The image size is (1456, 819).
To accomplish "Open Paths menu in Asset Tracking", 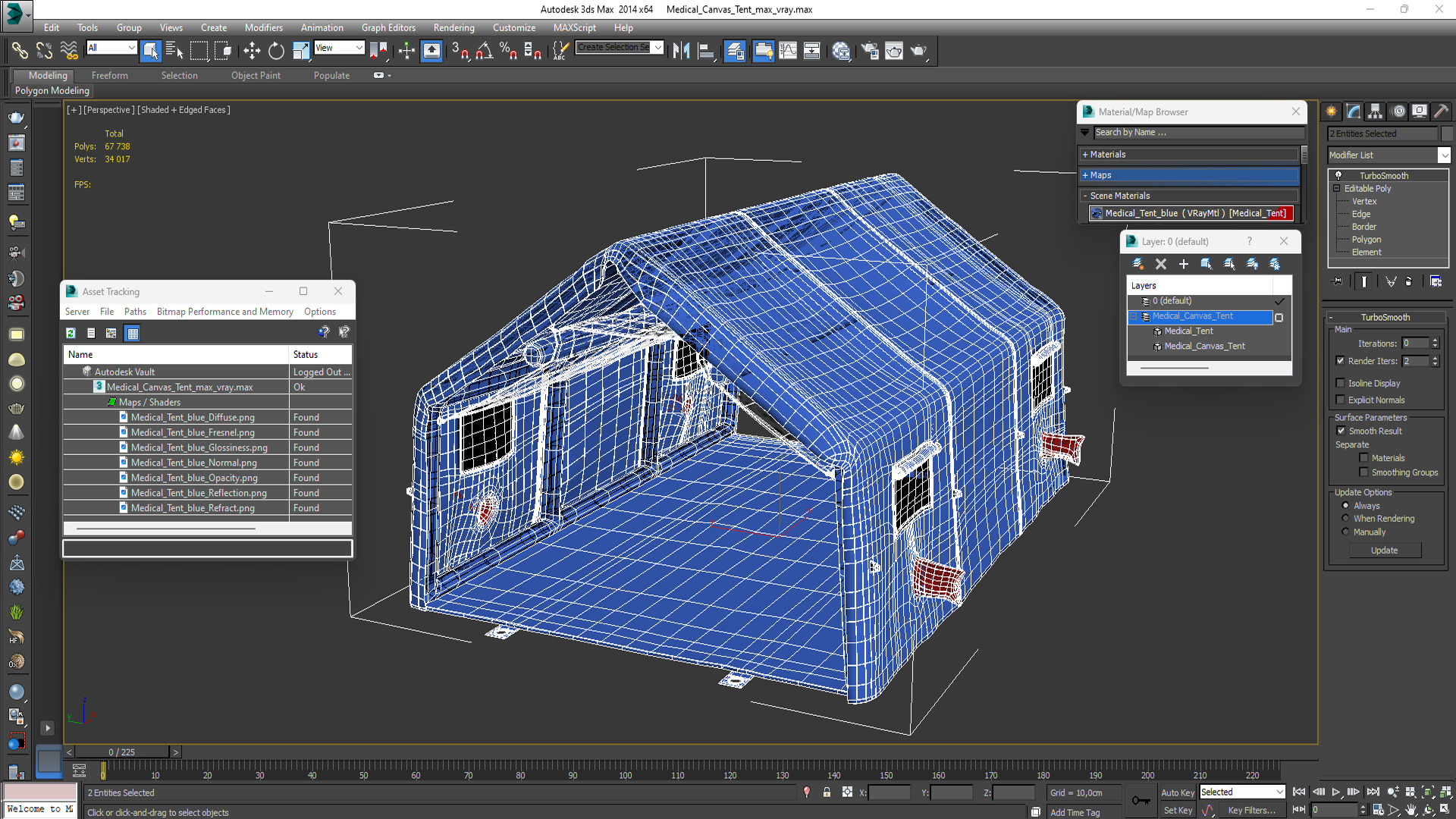I will 135,312.
